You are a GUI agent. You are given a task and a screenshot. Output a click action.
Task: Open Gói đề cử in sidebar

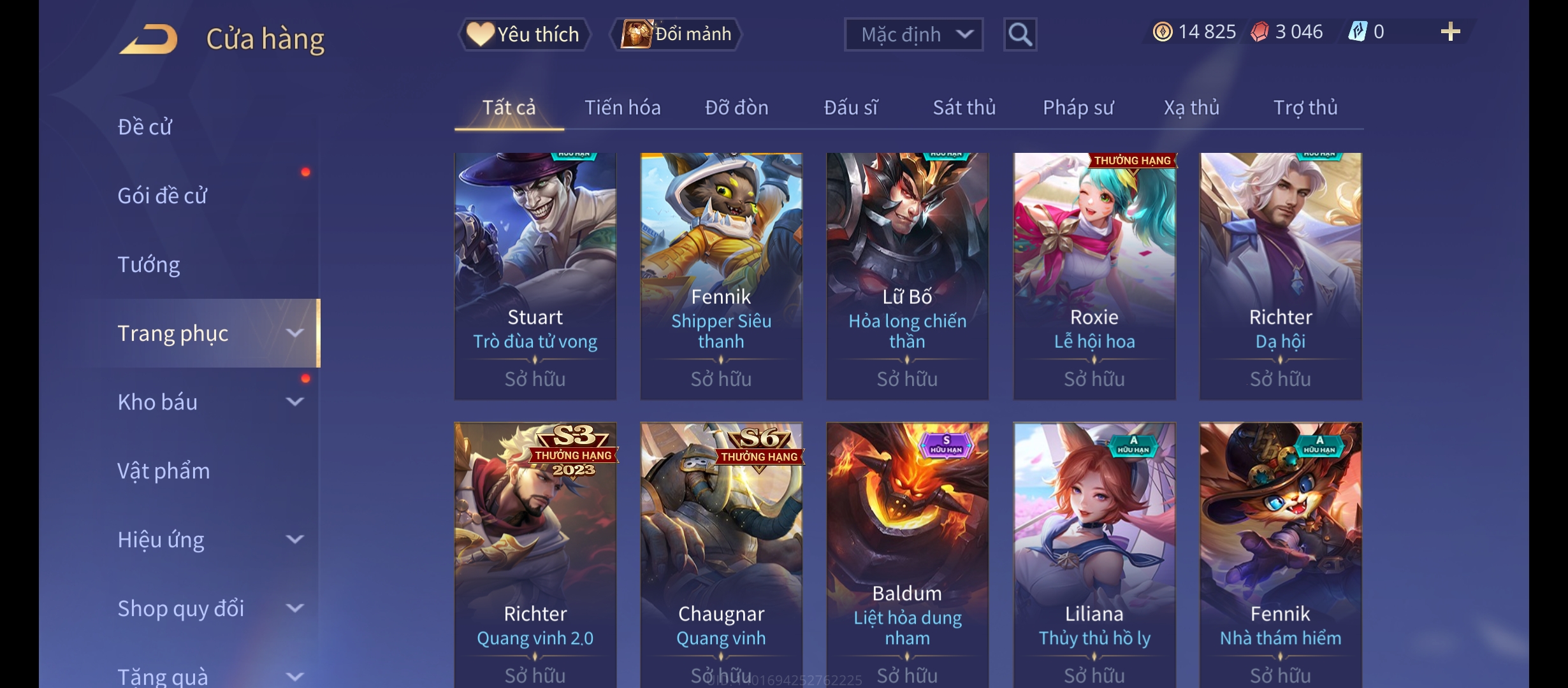[x=162, y=196]
